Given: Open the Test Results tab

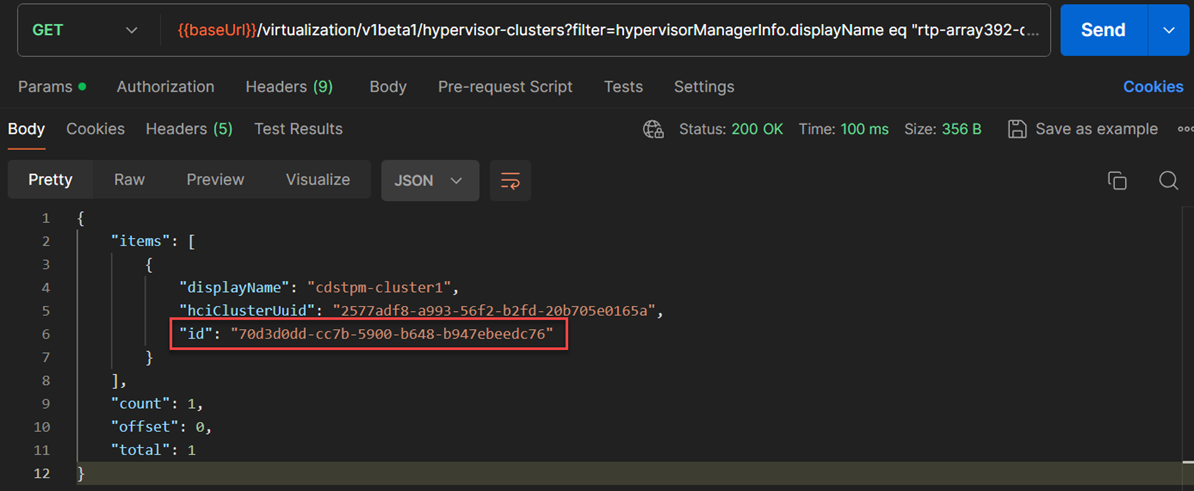Looking at the screenshot, I should click(298, 129).
